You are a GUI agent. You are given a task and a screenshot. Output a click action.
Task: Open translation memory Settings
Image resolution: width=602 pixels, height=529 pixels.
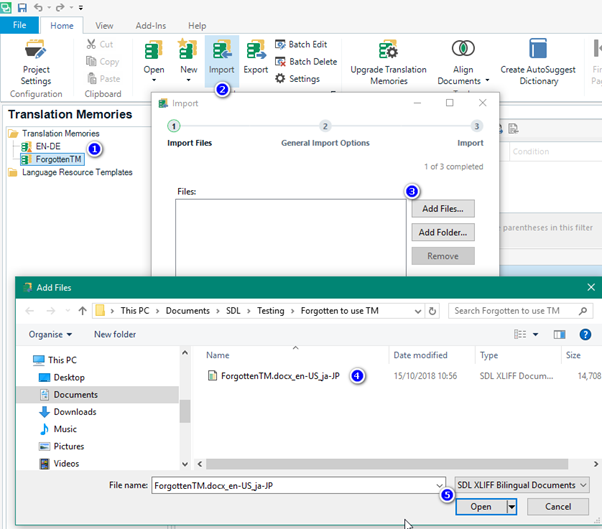pyautogui.click(x=298, y=79)
